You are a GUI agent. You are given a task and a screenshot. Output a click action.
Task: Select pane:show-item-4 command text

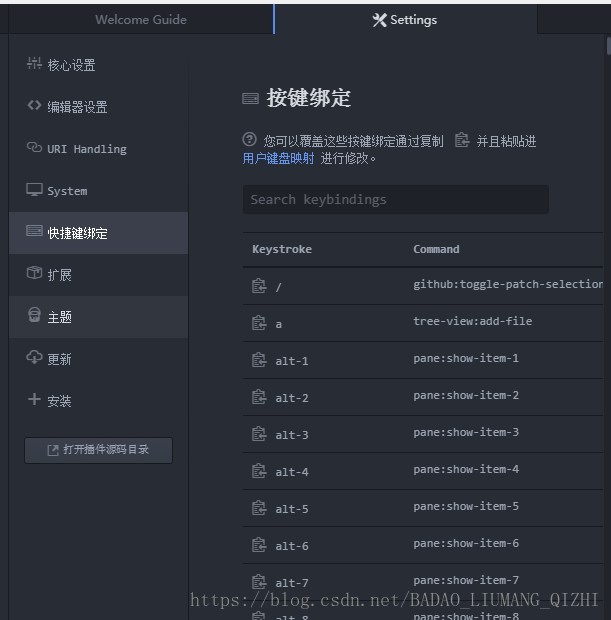click(466, 469)
